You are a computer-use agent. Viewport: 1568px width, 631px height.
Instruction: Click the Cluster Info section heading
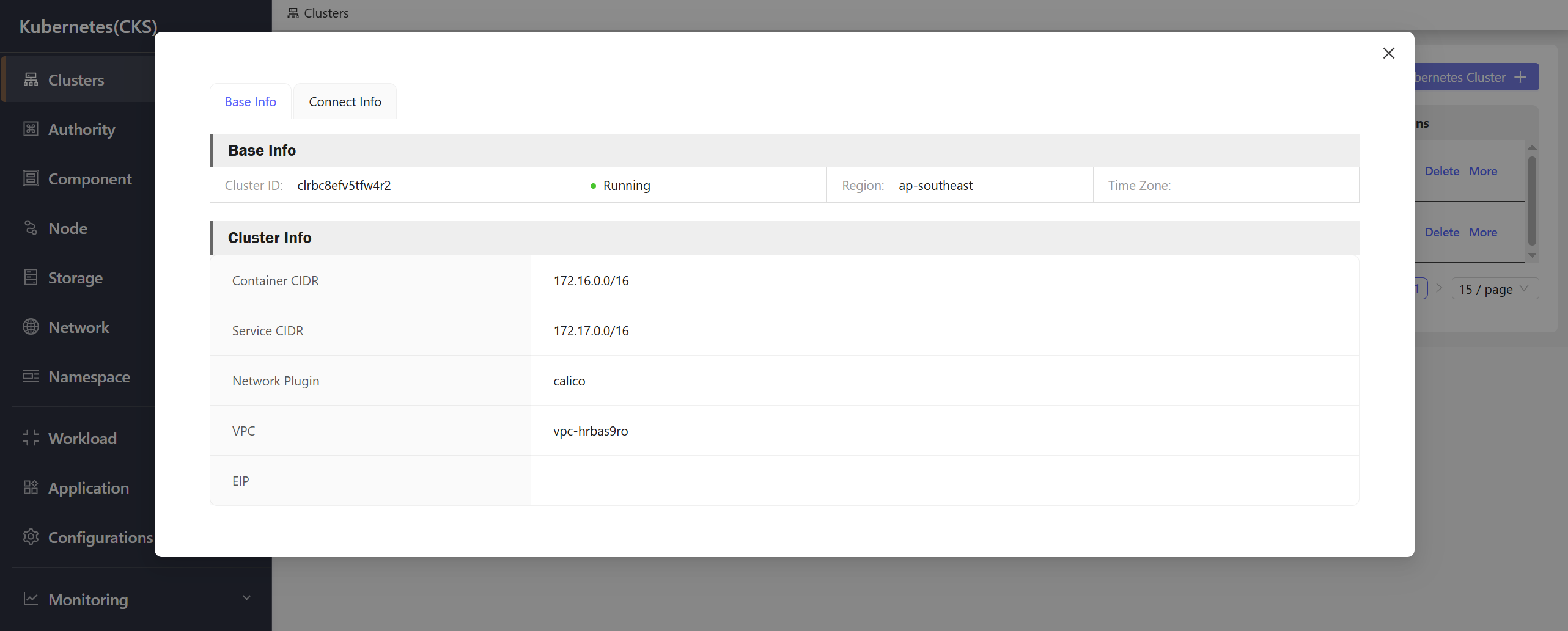click(x=270, y=238)
